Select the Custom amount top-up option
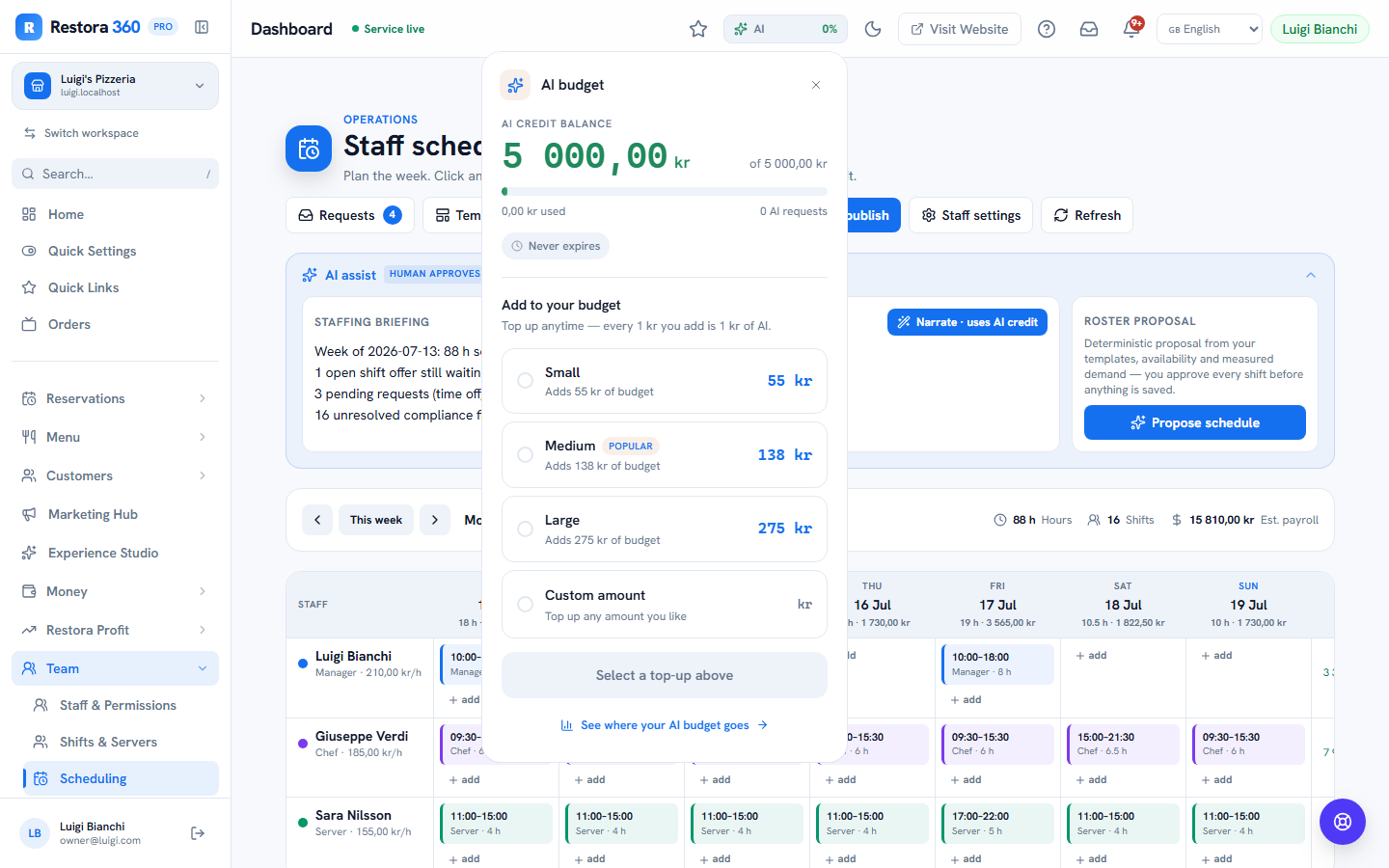Screen dimensions: 1389x868 coord(665,605)
